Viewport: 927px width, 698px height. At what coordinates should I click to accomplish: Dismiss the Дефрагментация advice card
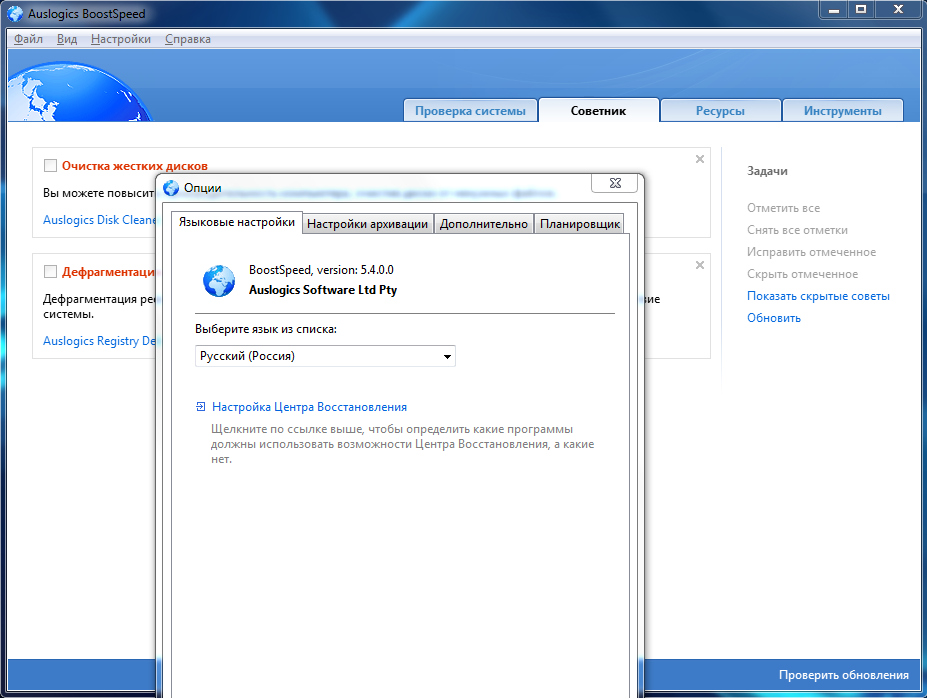click(700, 265)
